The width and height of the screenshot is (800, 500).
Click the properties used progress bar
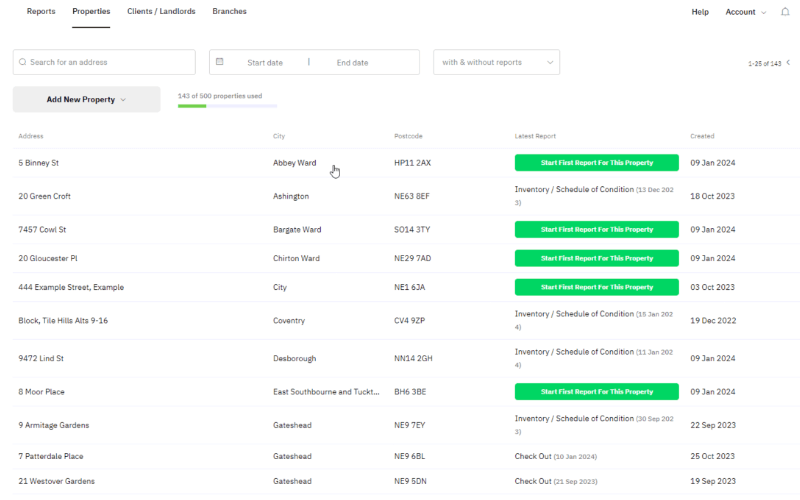coord(227,106)
